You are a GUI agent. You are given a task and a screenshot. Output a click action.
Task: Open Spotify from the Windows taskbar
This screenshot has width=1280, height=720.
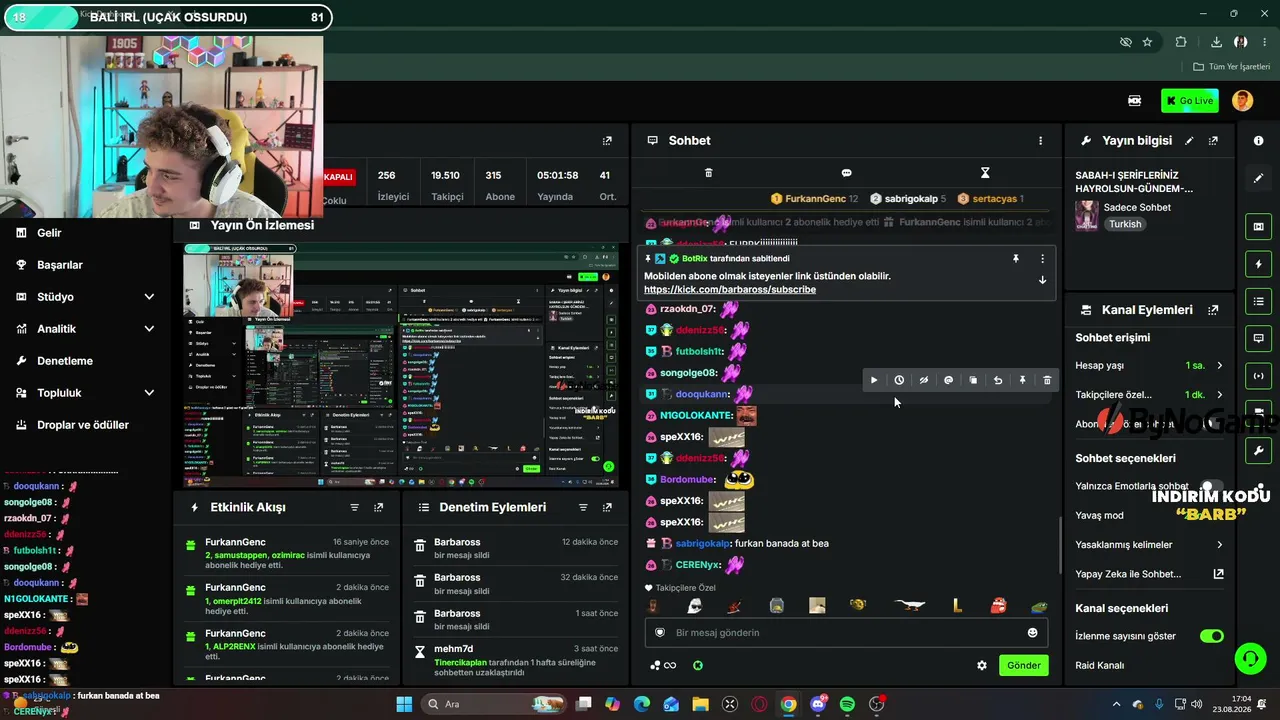847,704
